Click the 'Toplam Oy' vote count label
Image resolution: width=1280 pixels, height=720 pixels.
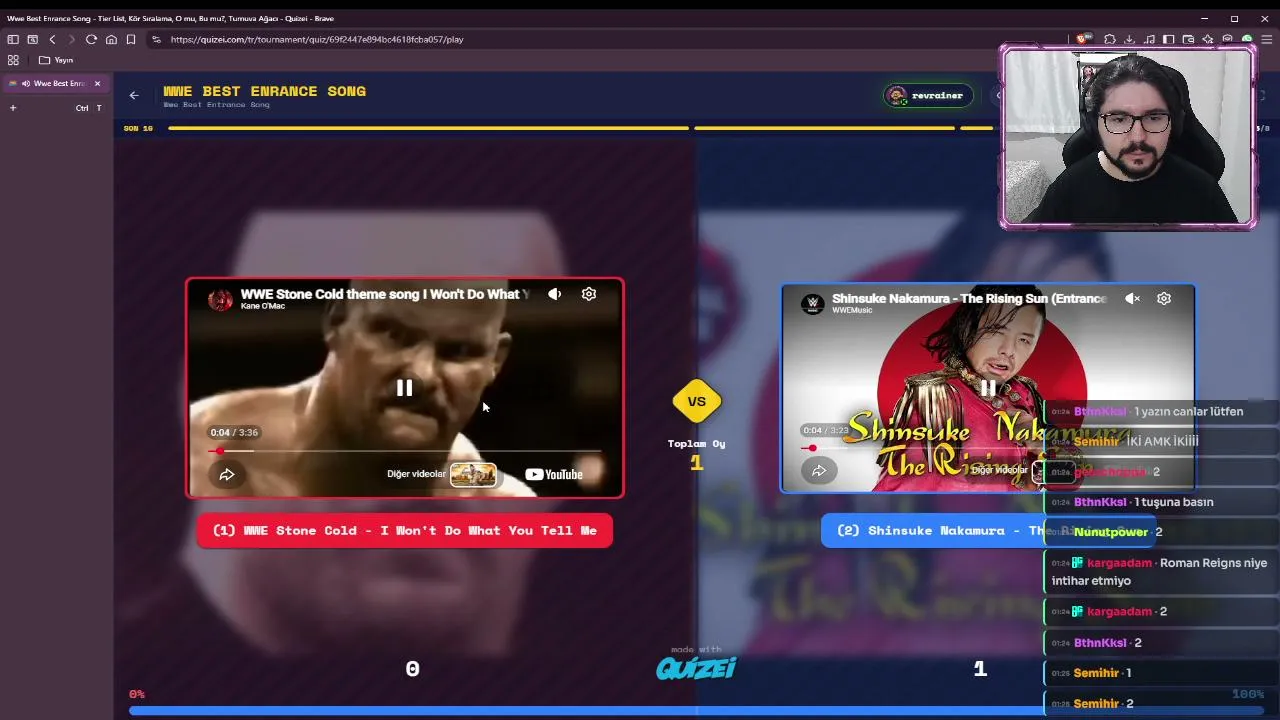click(x=697, y=443)
